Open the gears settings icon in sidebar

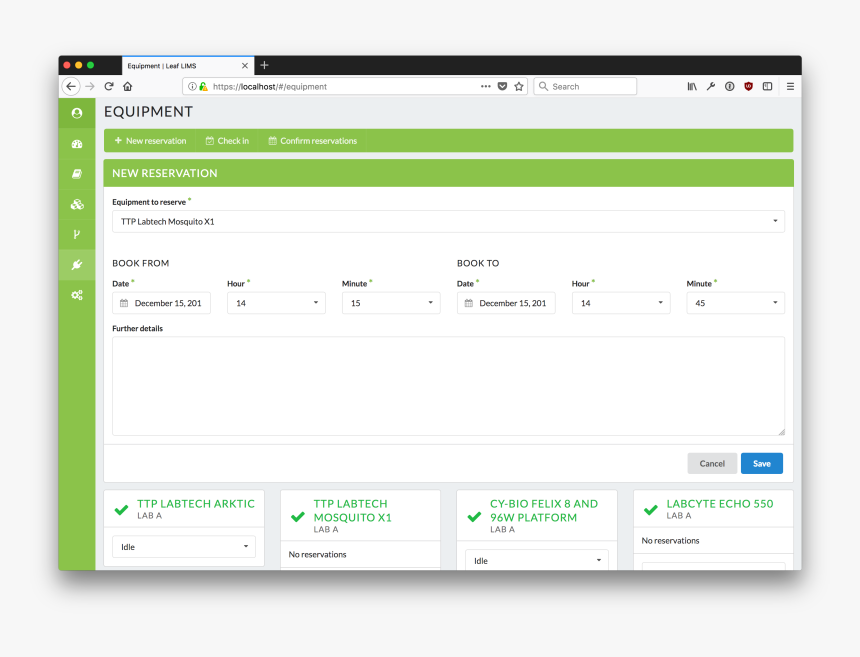coord(77,295)
